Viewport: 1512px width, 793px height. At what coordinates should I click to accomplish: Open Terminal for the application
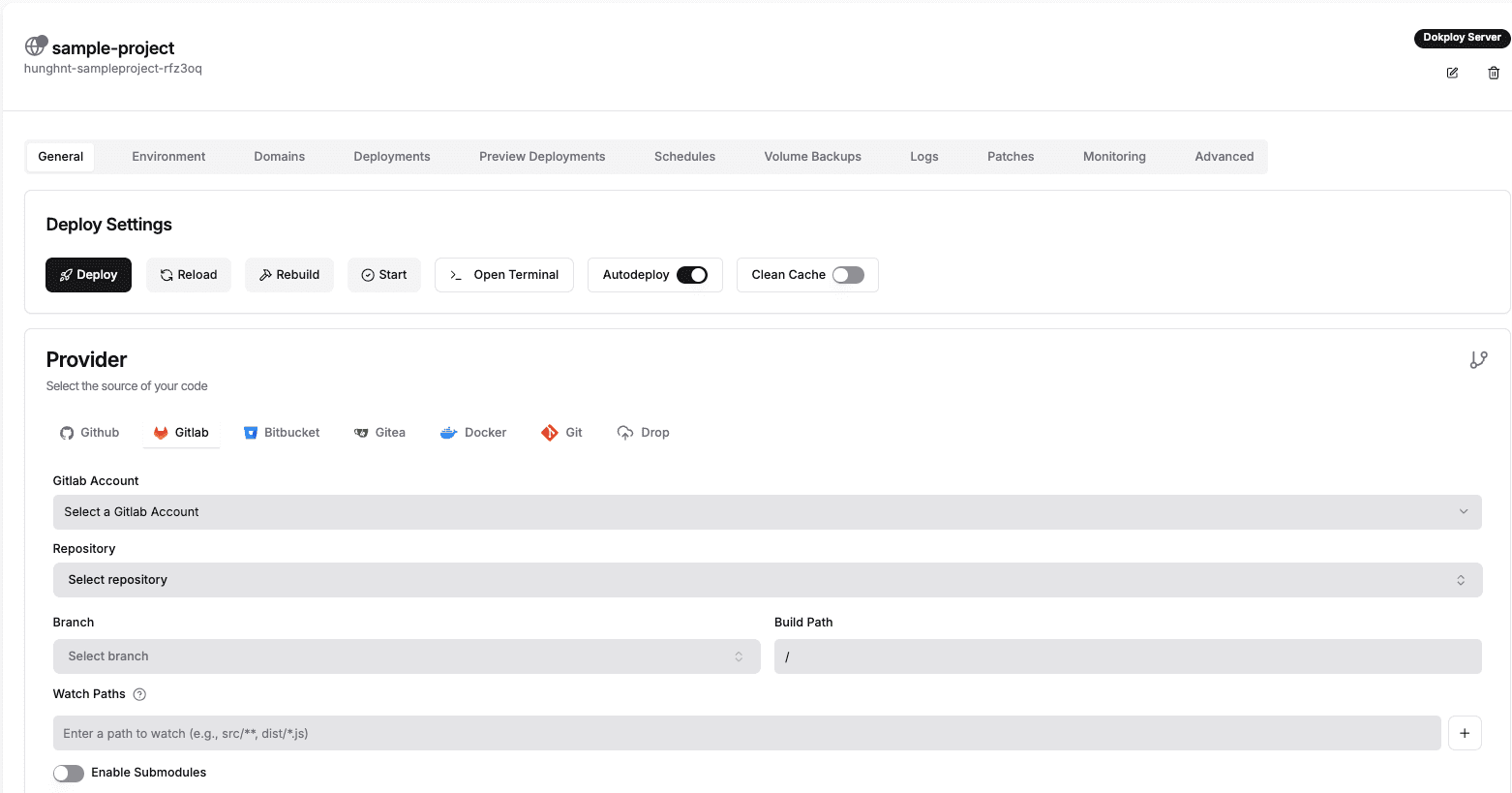(x=503, y=275)
